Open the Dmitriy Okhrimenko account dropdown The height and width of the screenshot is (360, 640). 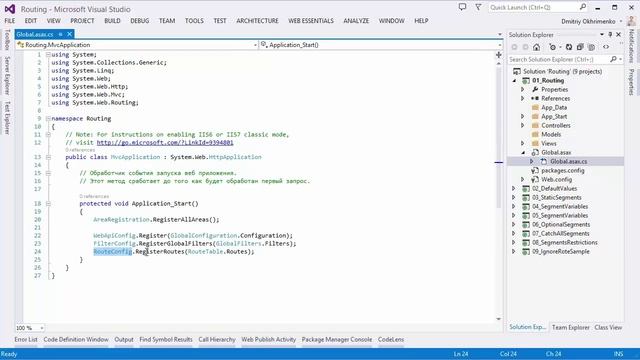click(x=621, y=21)
